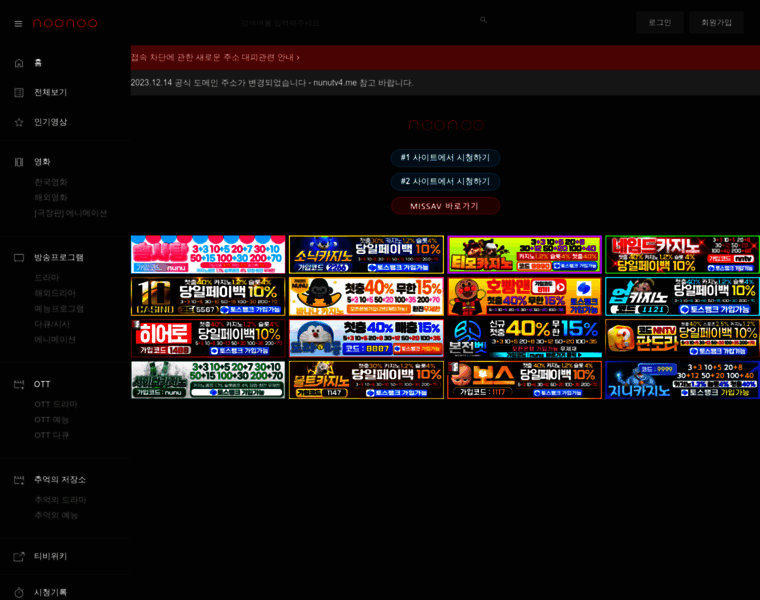
Task: Open the 사이다카지노 banner ad
Action: coord(208,380)
